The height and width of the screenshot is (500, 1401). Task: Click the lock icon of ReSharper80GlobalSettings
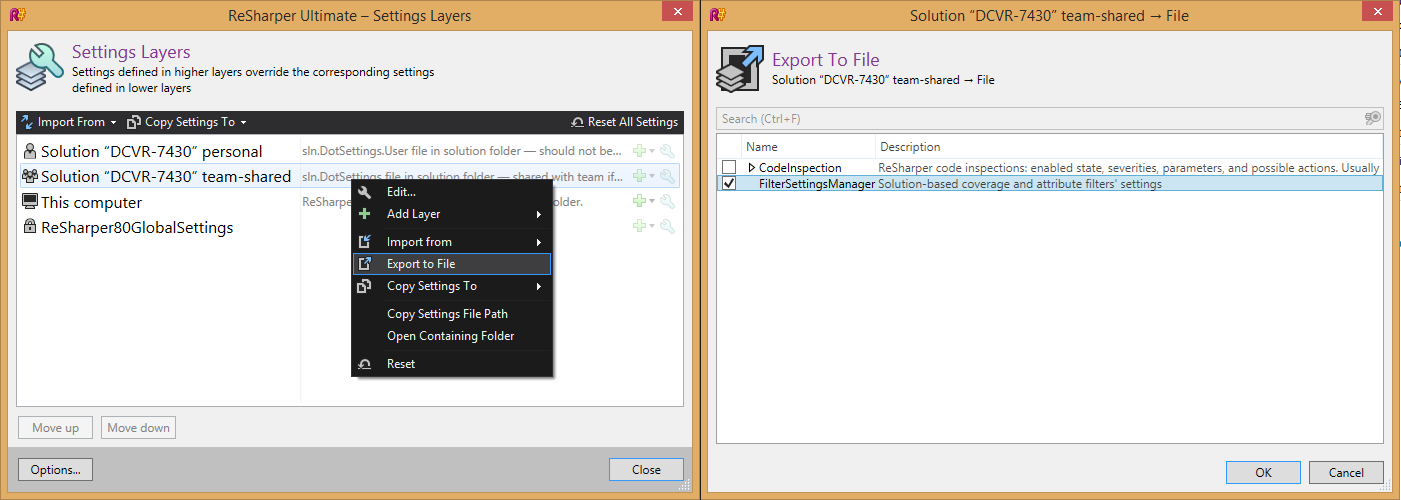point(30,227)
